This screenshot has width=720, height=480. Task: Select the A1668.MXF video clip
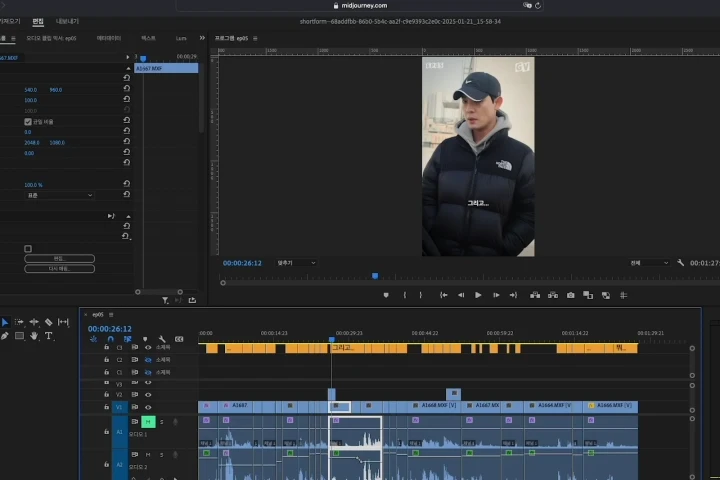click(x=435, y=406)
